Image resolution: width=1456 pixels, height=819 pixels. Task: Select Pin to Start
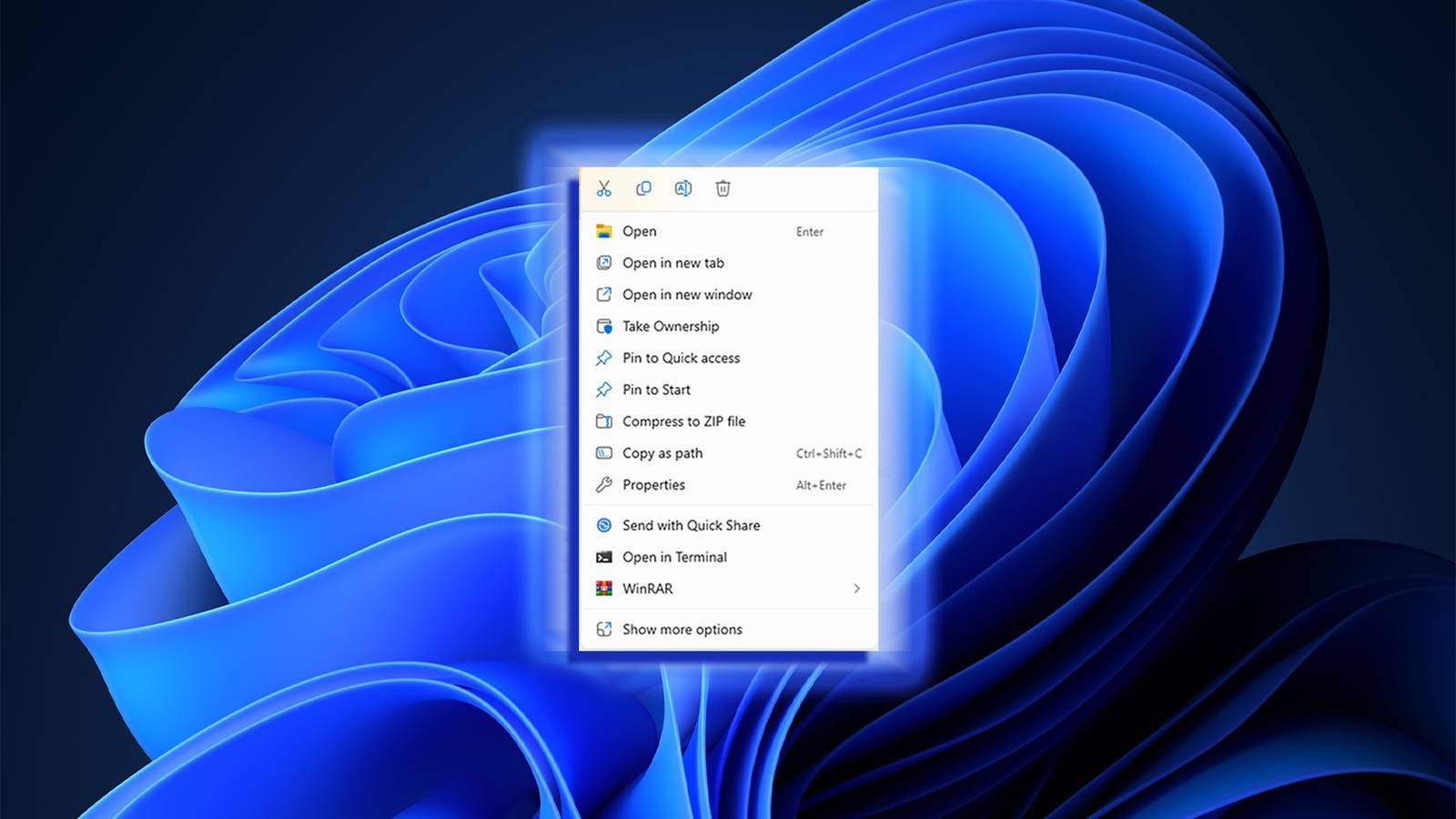(656, 389)
